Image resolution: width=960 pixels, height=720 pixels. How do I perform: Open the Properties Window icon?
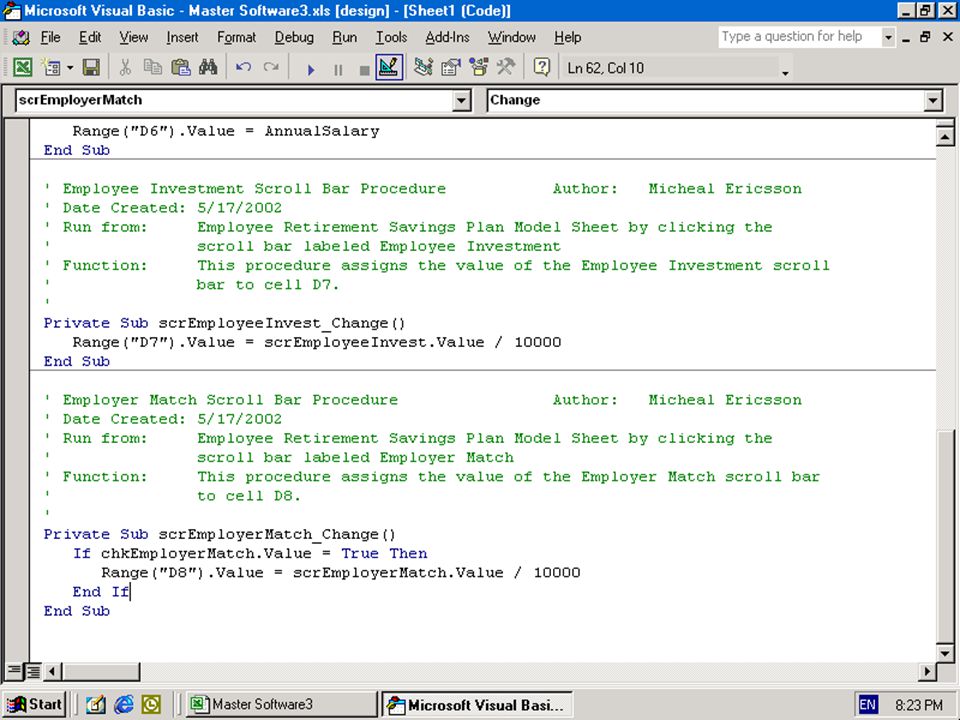(x=451, y=67)
